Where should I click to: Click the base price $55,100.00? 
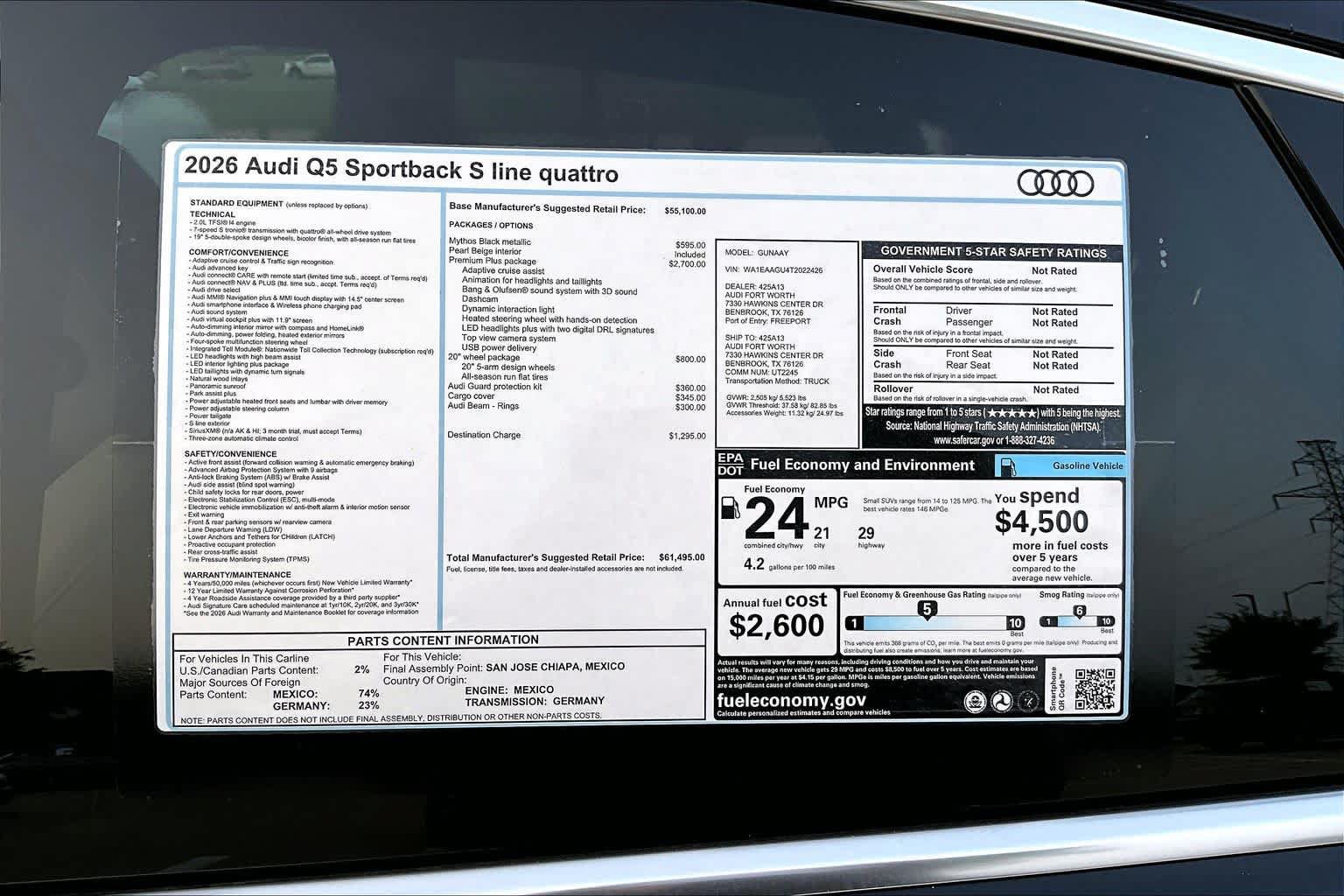pos(685,211)
